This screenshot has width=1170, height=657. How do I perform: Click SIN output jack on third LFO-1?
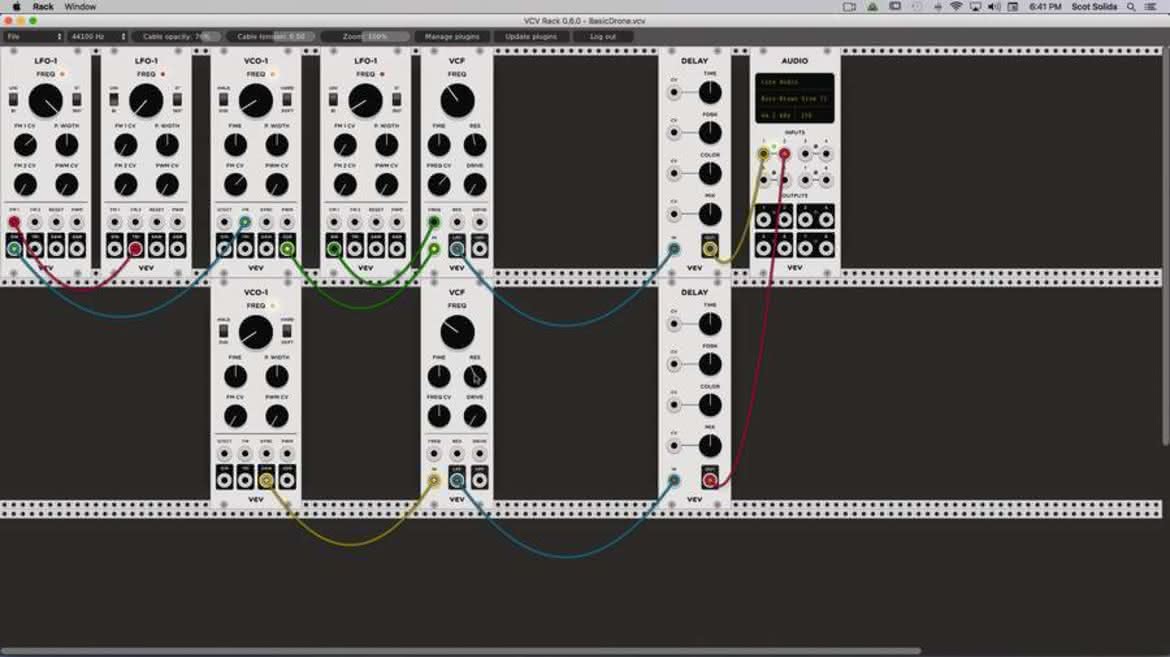click(334, 249)
